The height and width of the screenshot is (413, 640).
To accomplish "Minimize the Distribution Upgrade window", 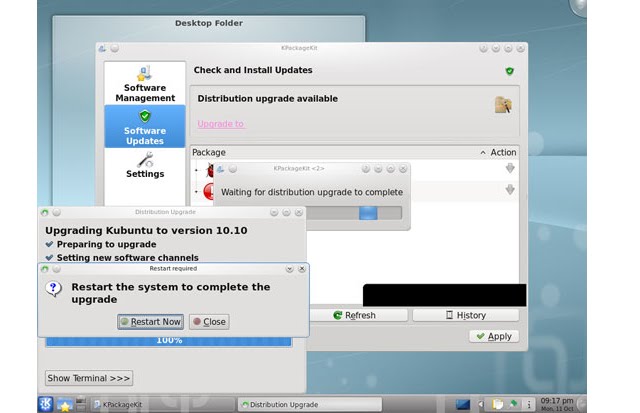I will click(274, 212).
